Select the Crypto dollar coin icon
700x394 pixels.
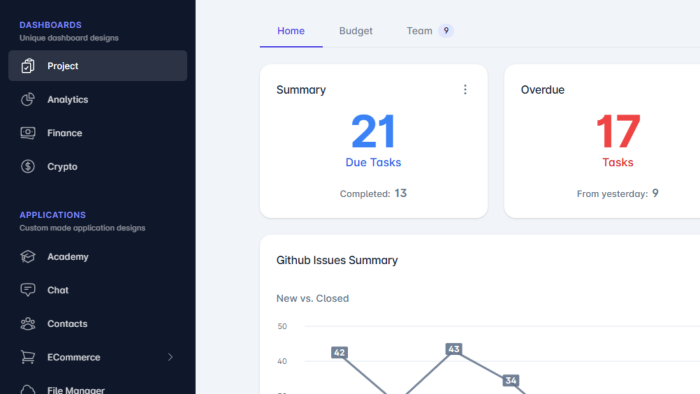click(x=28, y=166)
